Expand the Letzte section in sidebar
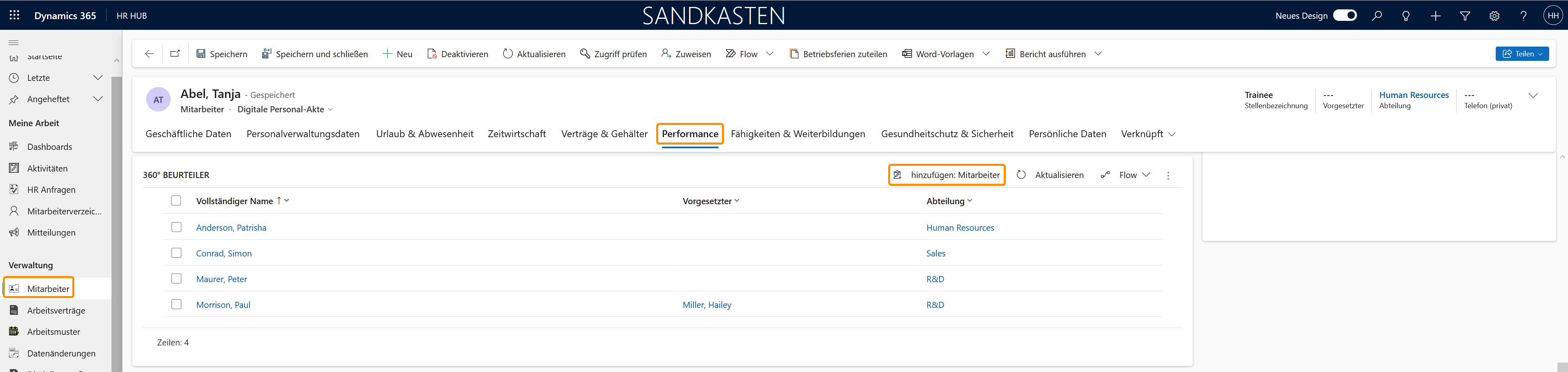 (98, 77)
